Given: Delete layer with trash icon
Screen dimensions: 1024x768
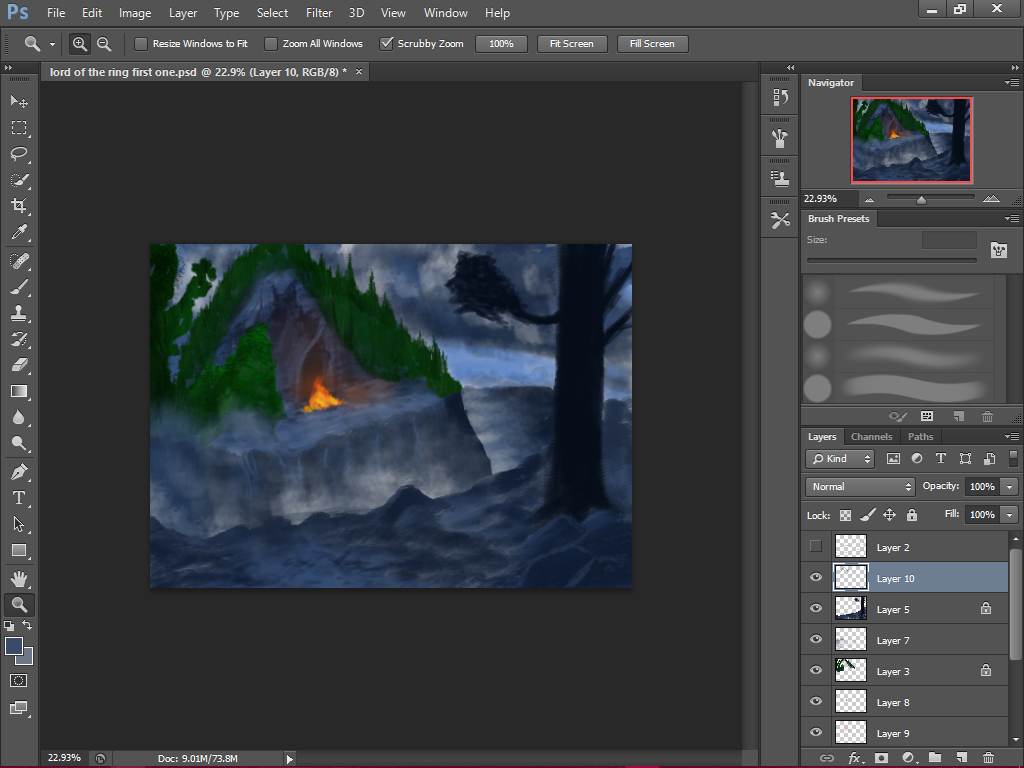Looking at the screenshot, I should pyautogui.click(x=988, y=758).
